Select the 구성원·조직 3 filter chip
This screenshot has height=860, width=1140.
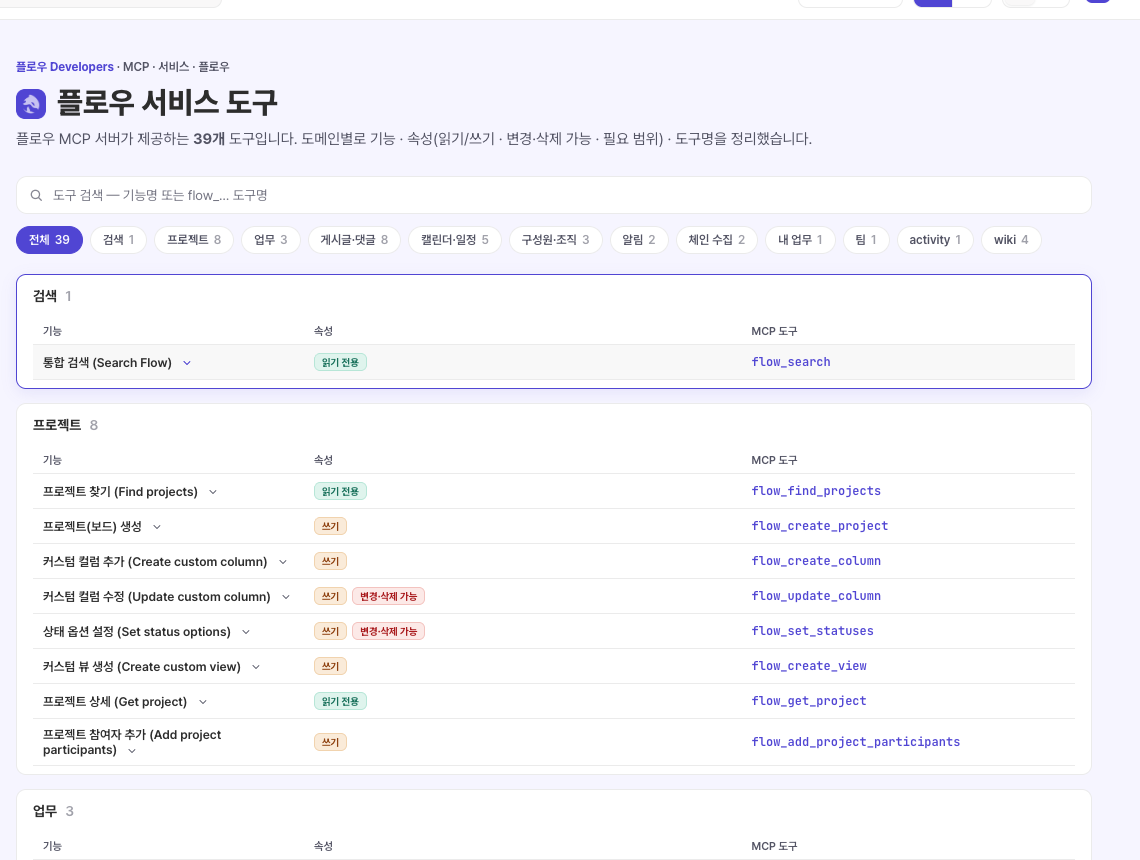[x=555, y=240]
